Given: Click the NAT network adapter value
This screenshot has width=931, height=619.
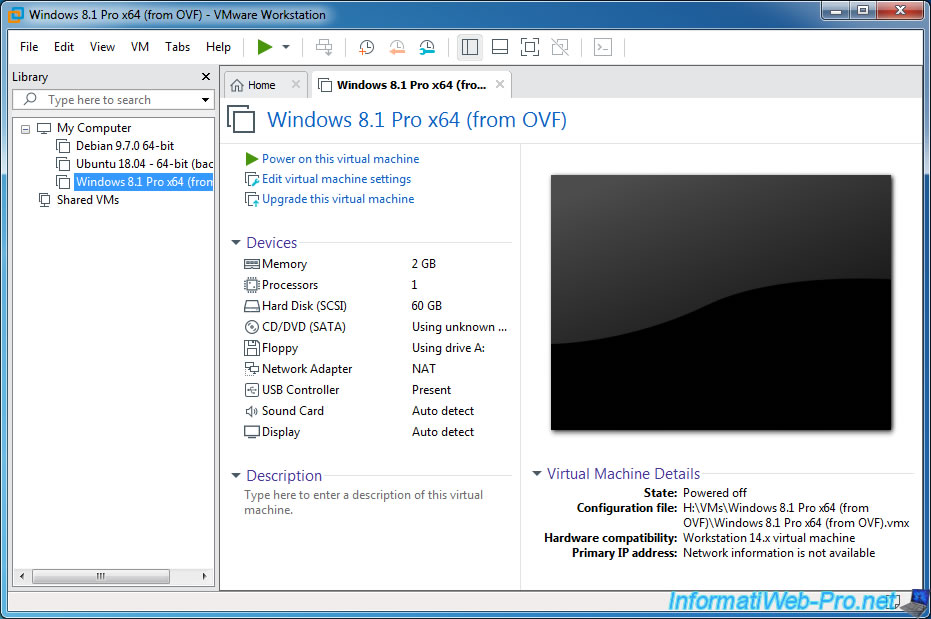Looking at the screenshot, I should point(423,369).
